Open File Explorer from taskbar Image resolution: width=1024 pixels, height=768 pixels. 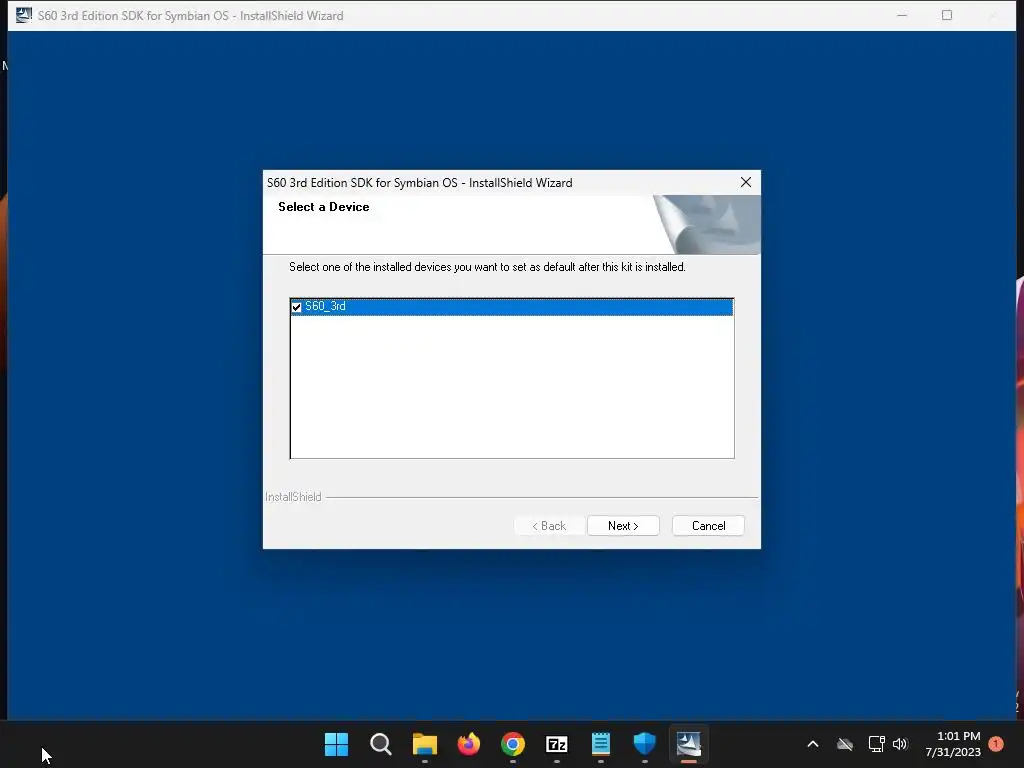tap(424, 744)
